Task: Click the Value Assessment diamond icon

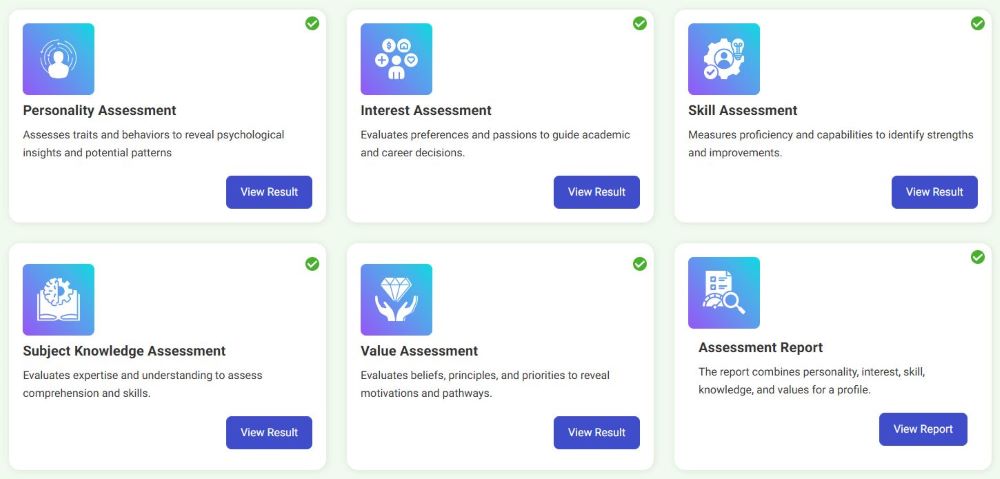Action: (396, 300)
